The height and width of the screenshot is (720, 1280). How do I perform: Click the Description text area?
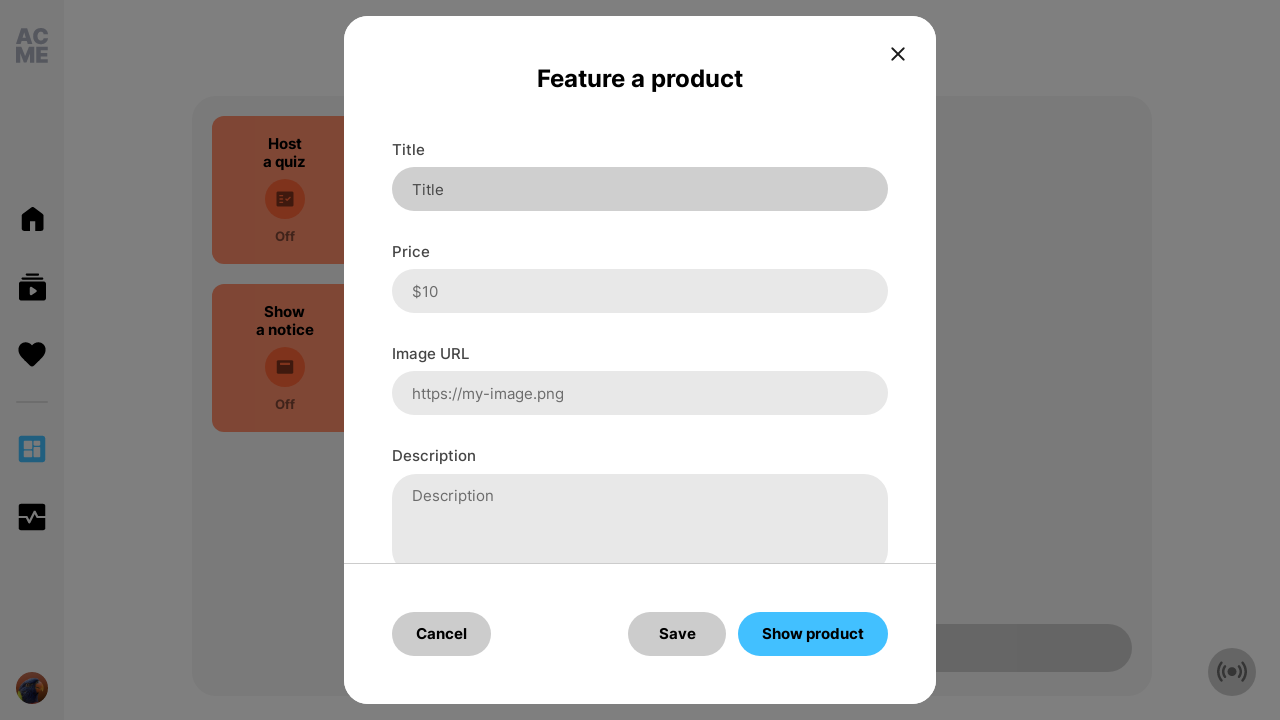tap(640, 519)
